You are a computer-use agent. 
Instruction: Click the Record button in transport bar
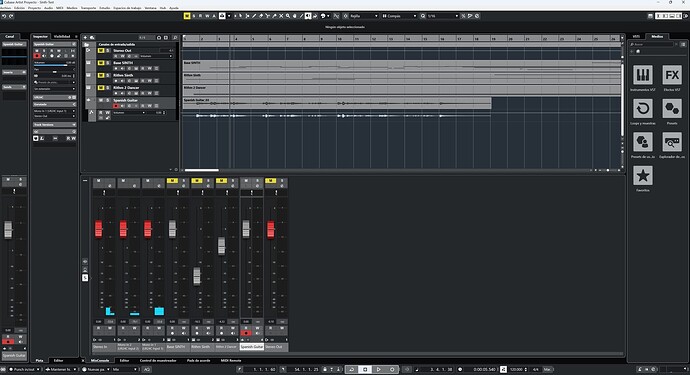click(392, 369)
